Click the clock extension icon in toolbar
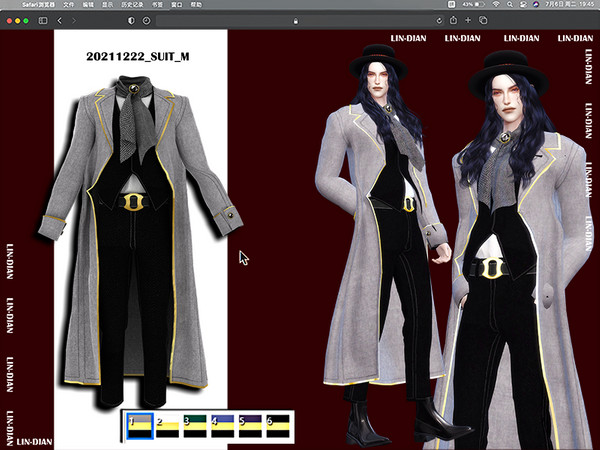The height and width of the screenshot is (450, 600). click(x=146, y=20)
